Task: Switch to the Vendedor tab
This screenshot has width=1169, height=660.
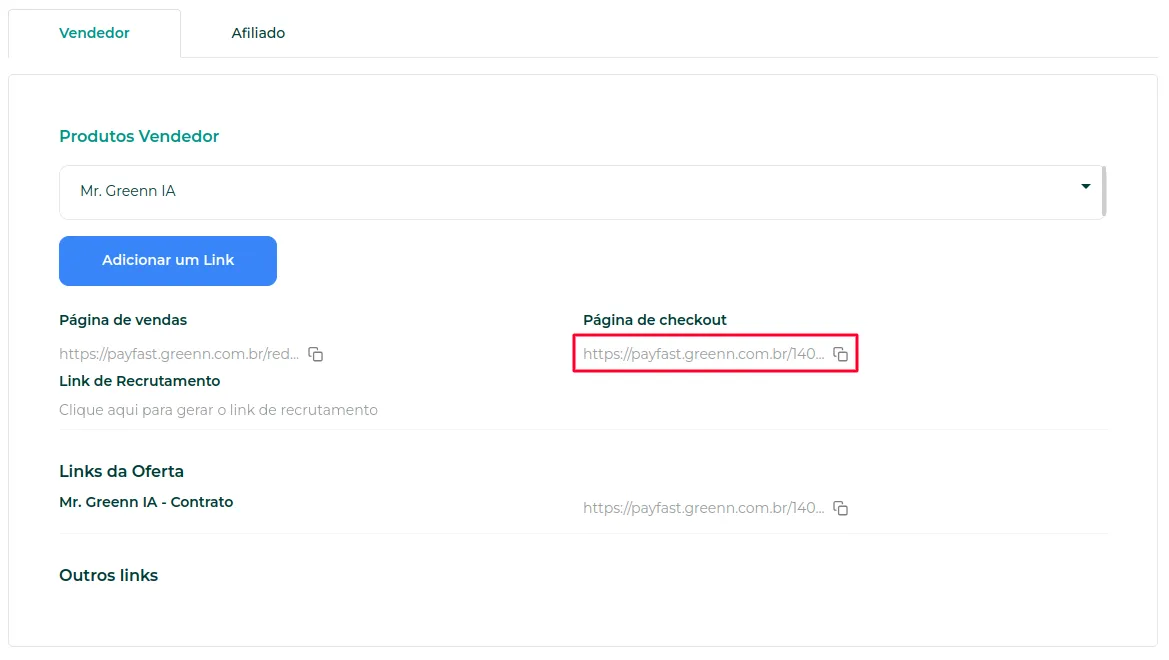Action: click(x=94, y=33)
